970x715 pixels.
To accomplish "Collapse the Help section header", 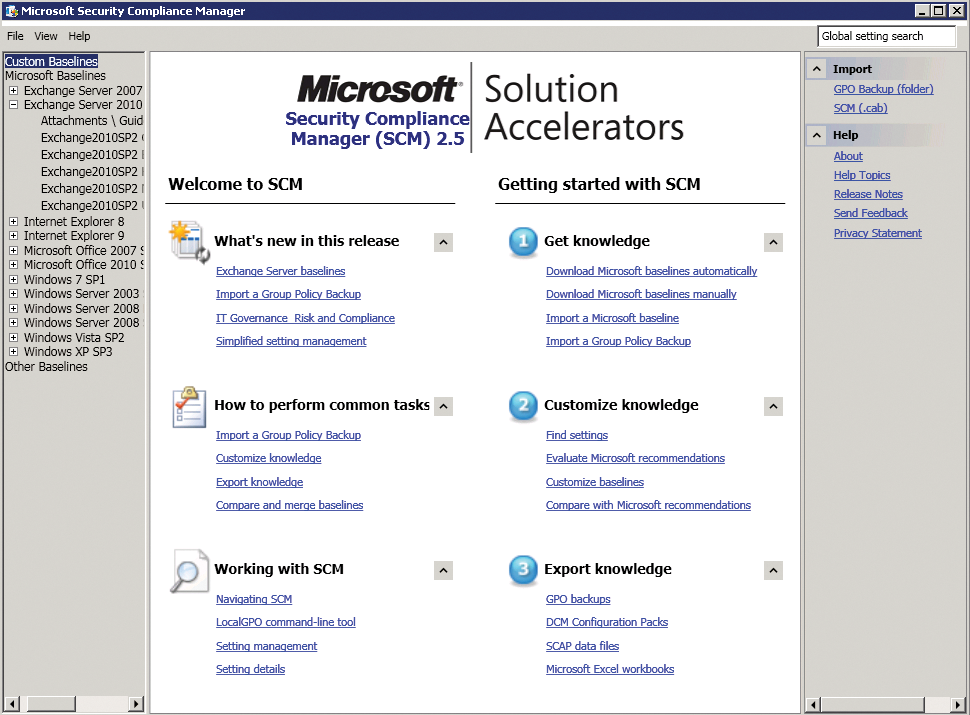I will [816, 134].
